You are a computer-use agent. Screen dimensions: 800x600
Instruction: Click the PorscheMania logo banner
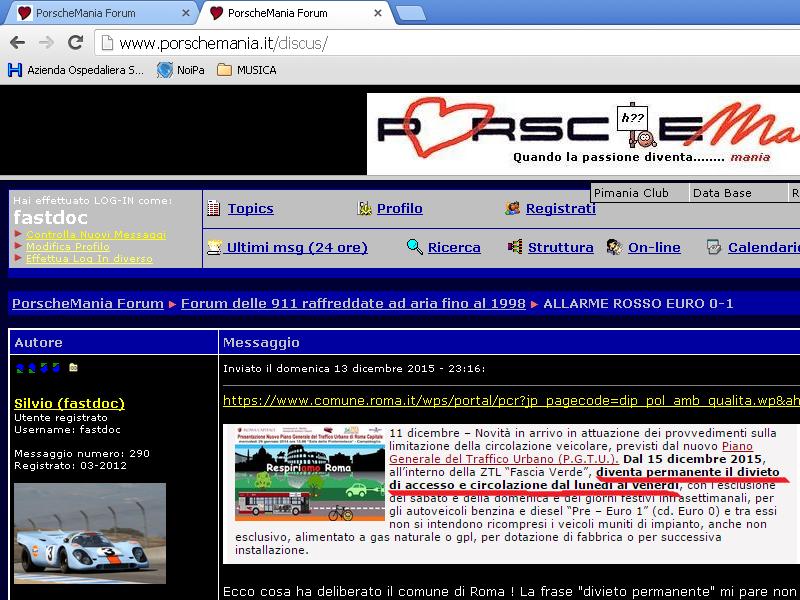(583, 134)
